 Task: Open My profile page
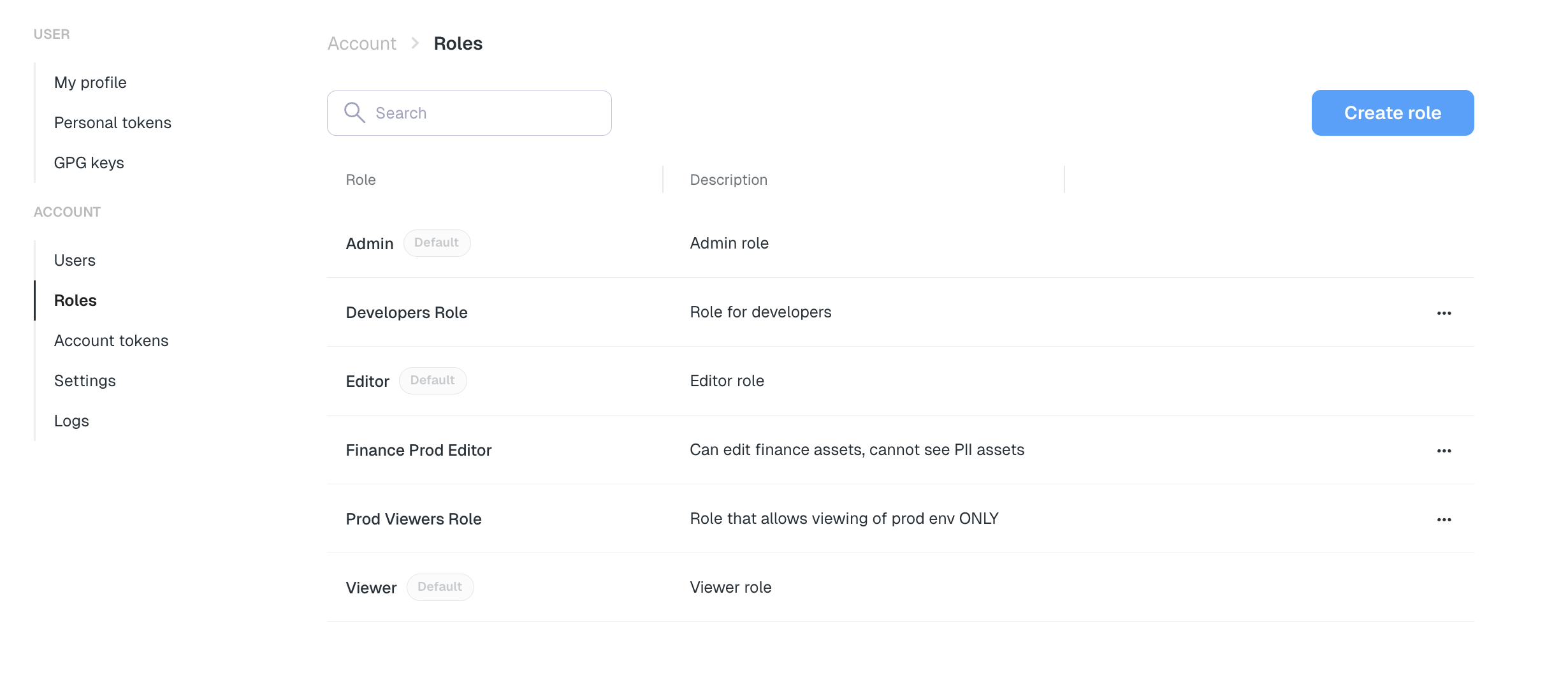(x=91, y=82)
